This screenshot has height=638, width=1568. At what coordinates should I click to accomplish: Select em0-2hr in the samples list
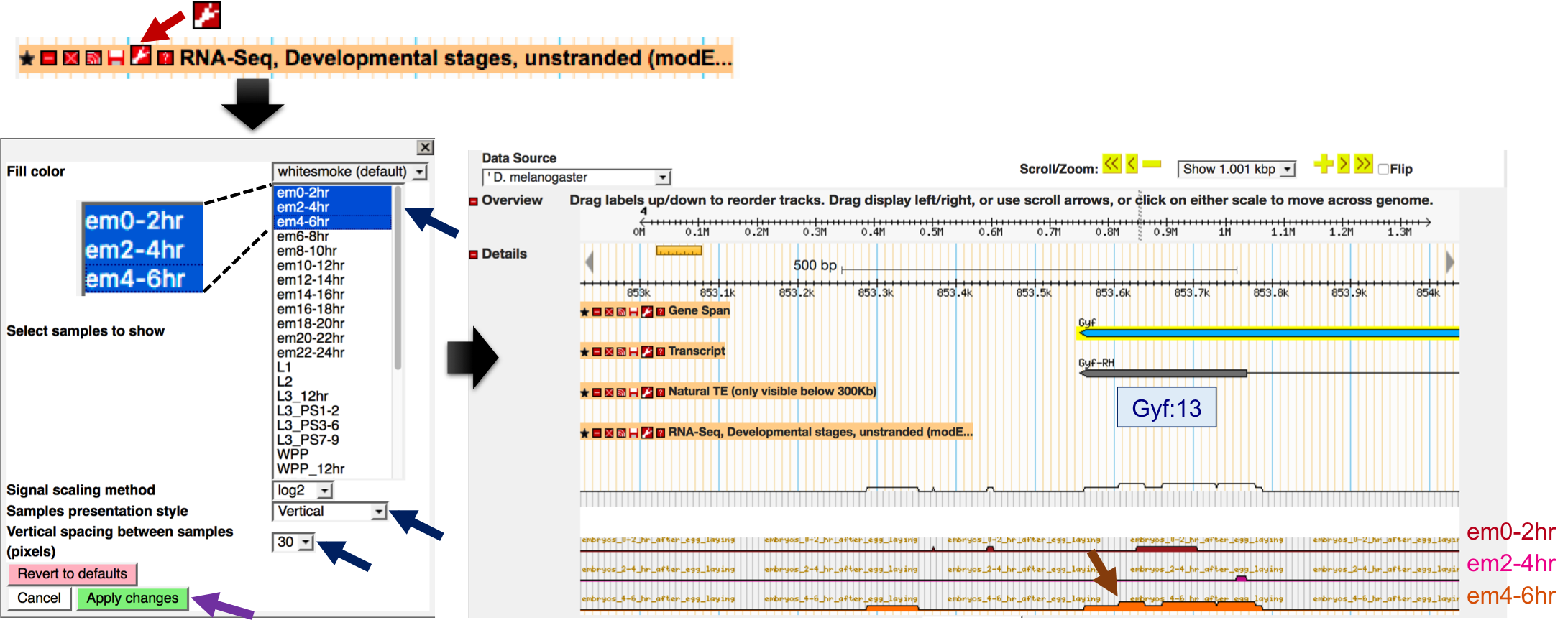pyautogui.click(x=333, y=193)
